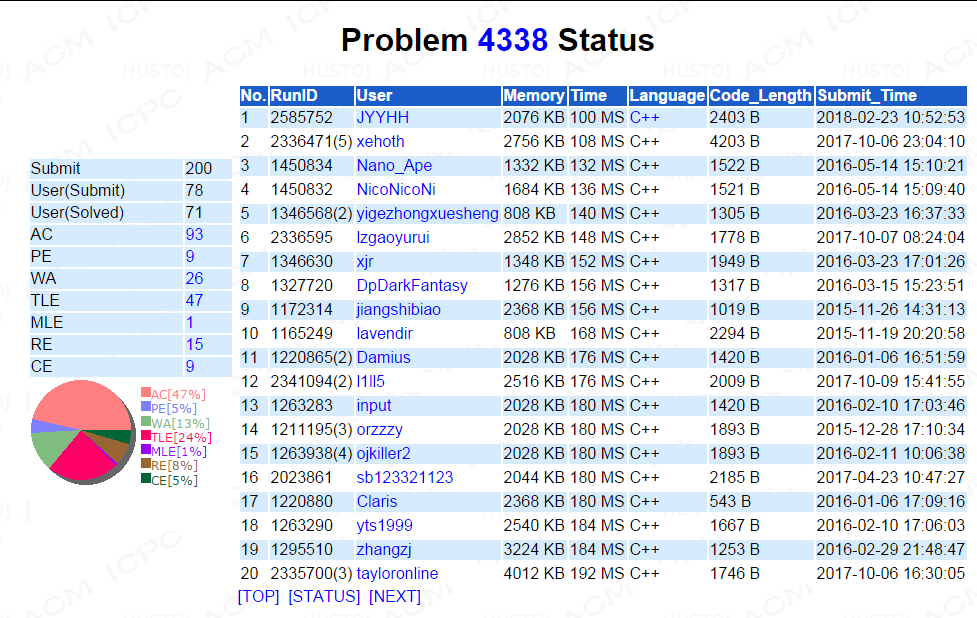Click the MLE[1%] legend label
This screenshot has height=618, width=977.
tap(179, 451)
